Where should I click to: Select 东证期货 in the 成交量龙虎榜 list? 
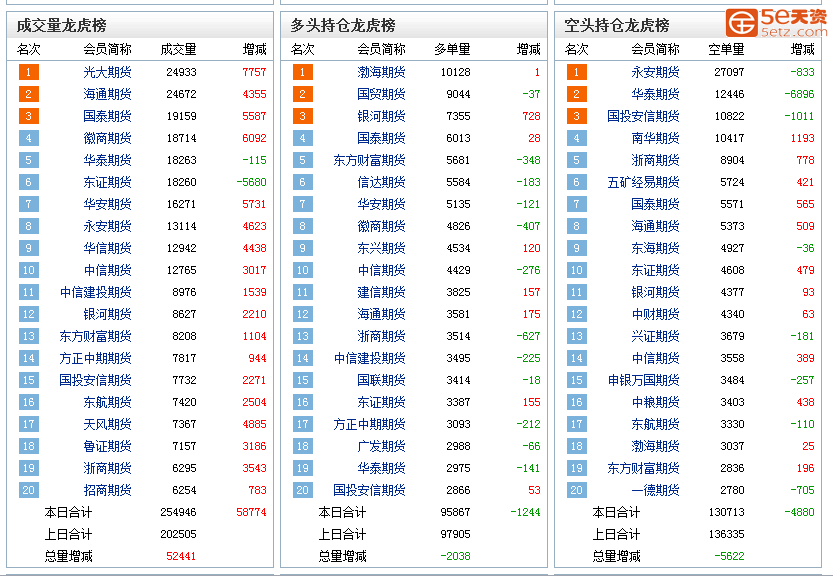click(x=107, y=182)
